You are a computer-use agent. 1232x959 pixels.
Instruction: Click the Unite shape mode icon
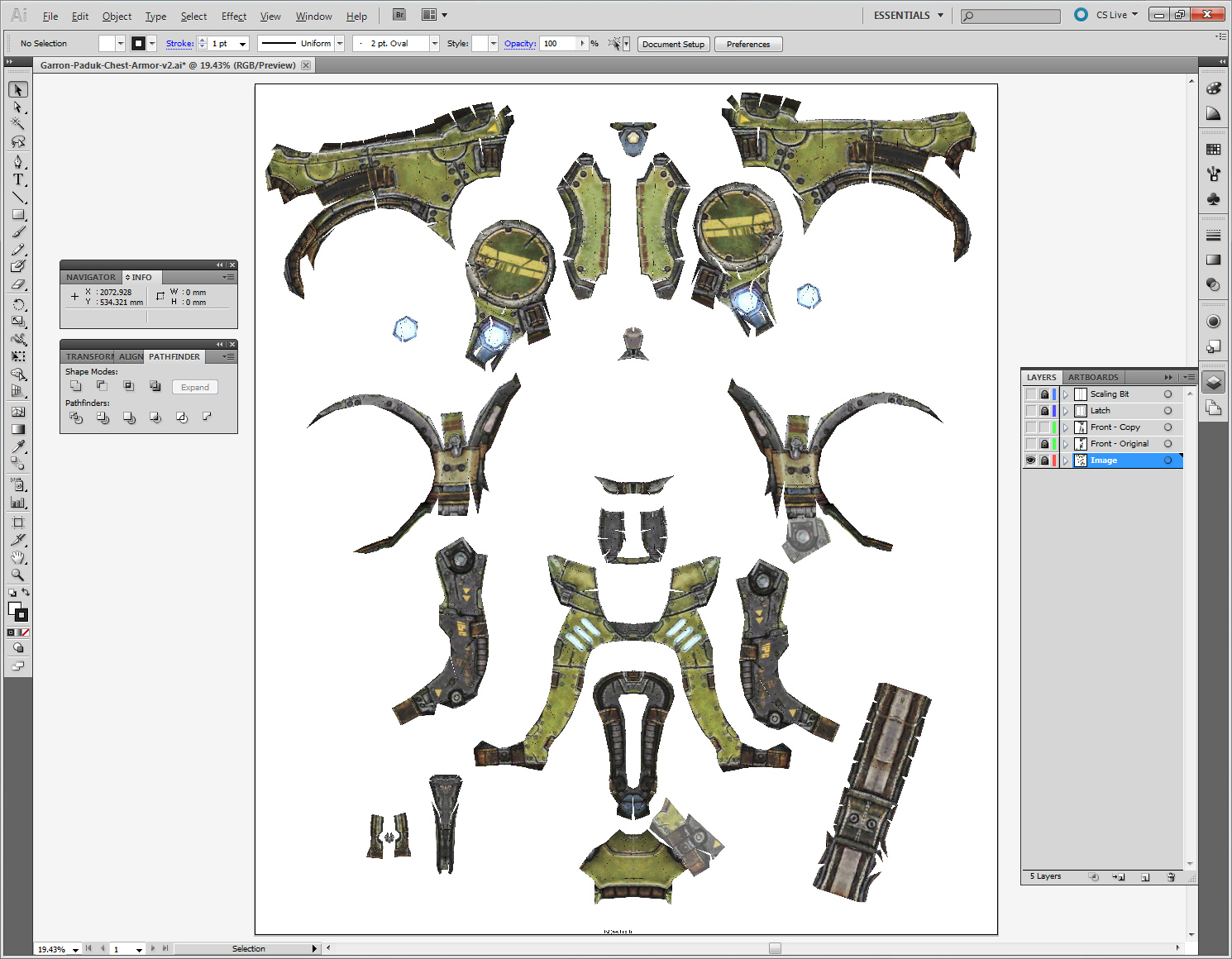tap(76, 386)
